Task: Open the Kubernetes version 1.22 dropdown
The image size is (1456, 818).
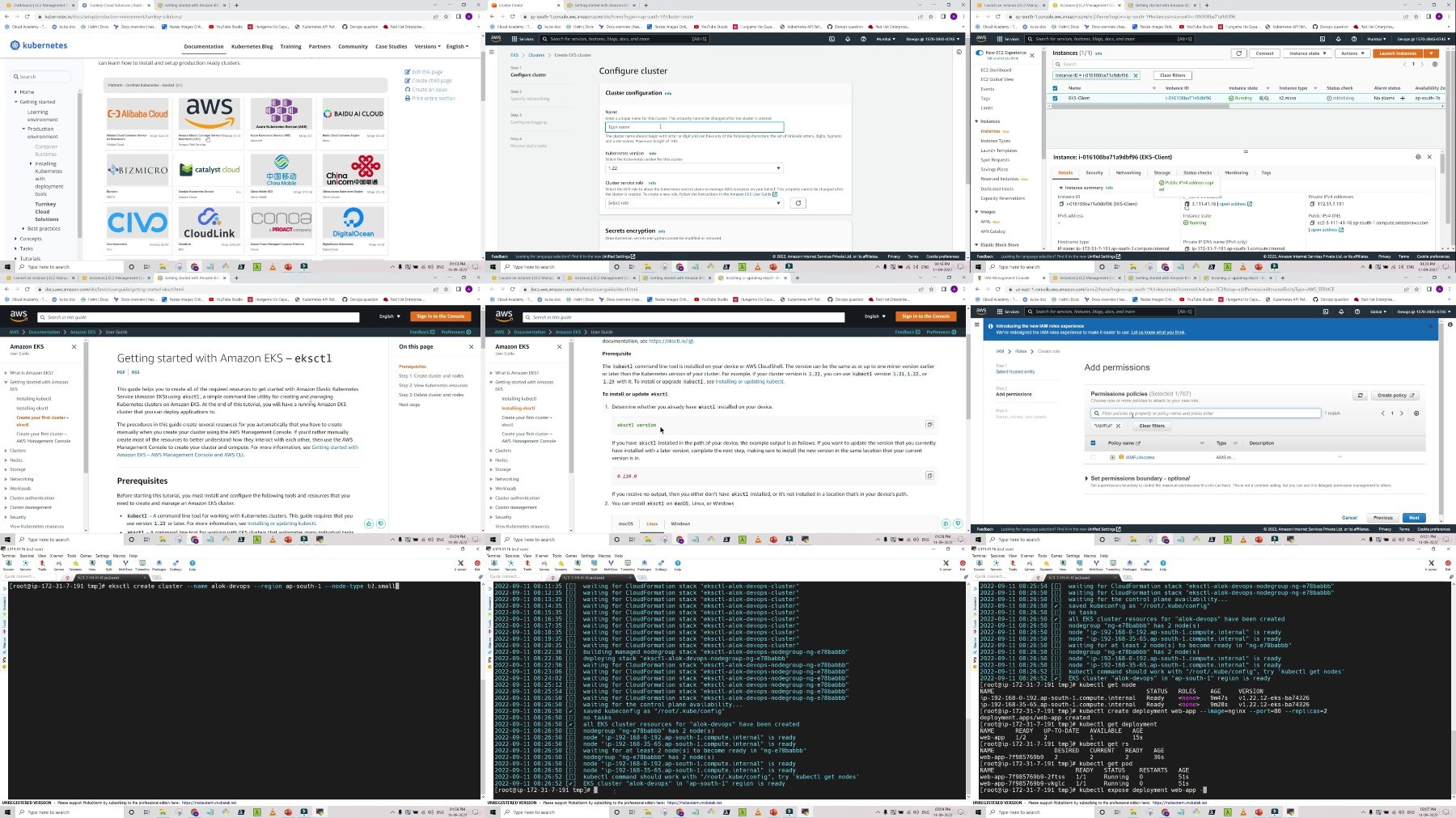Action: (694, 168)
